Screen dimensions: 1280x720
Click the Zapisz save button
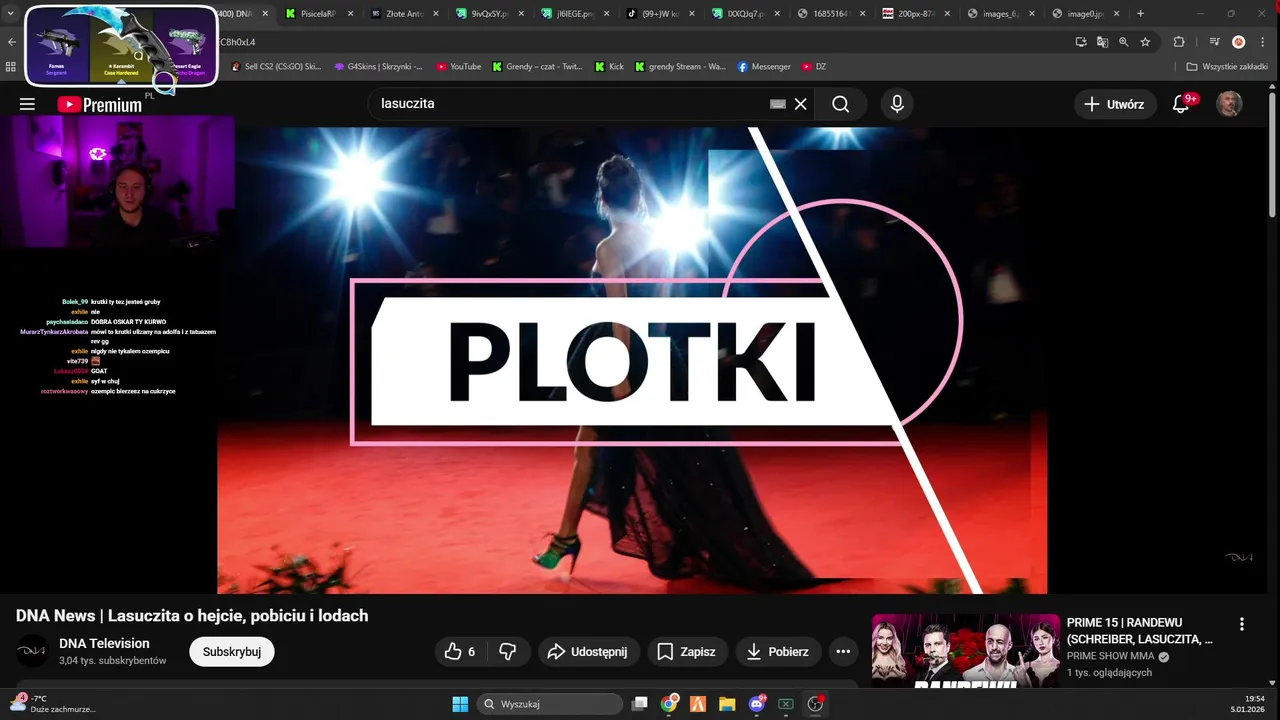(687, 652)
